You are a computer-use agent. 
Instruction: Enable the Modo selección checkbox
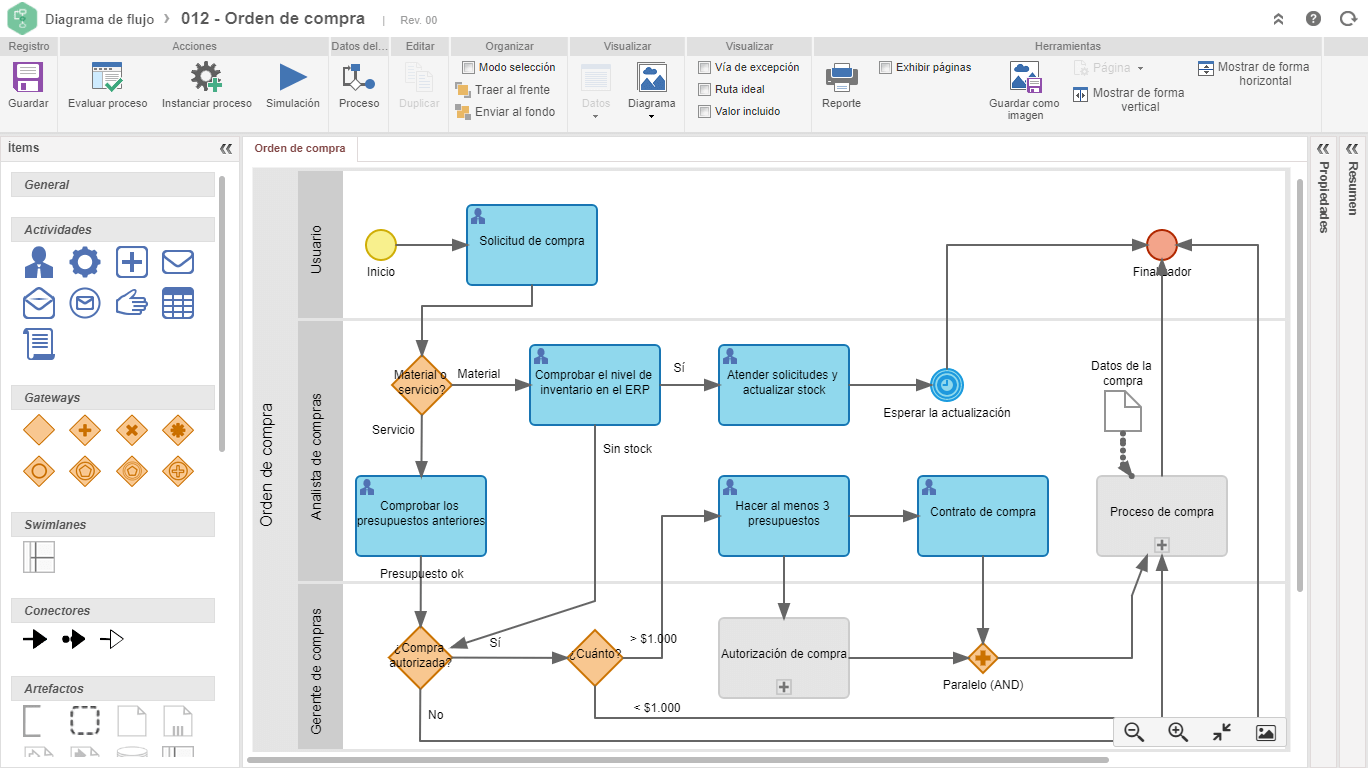pos(468,67)
